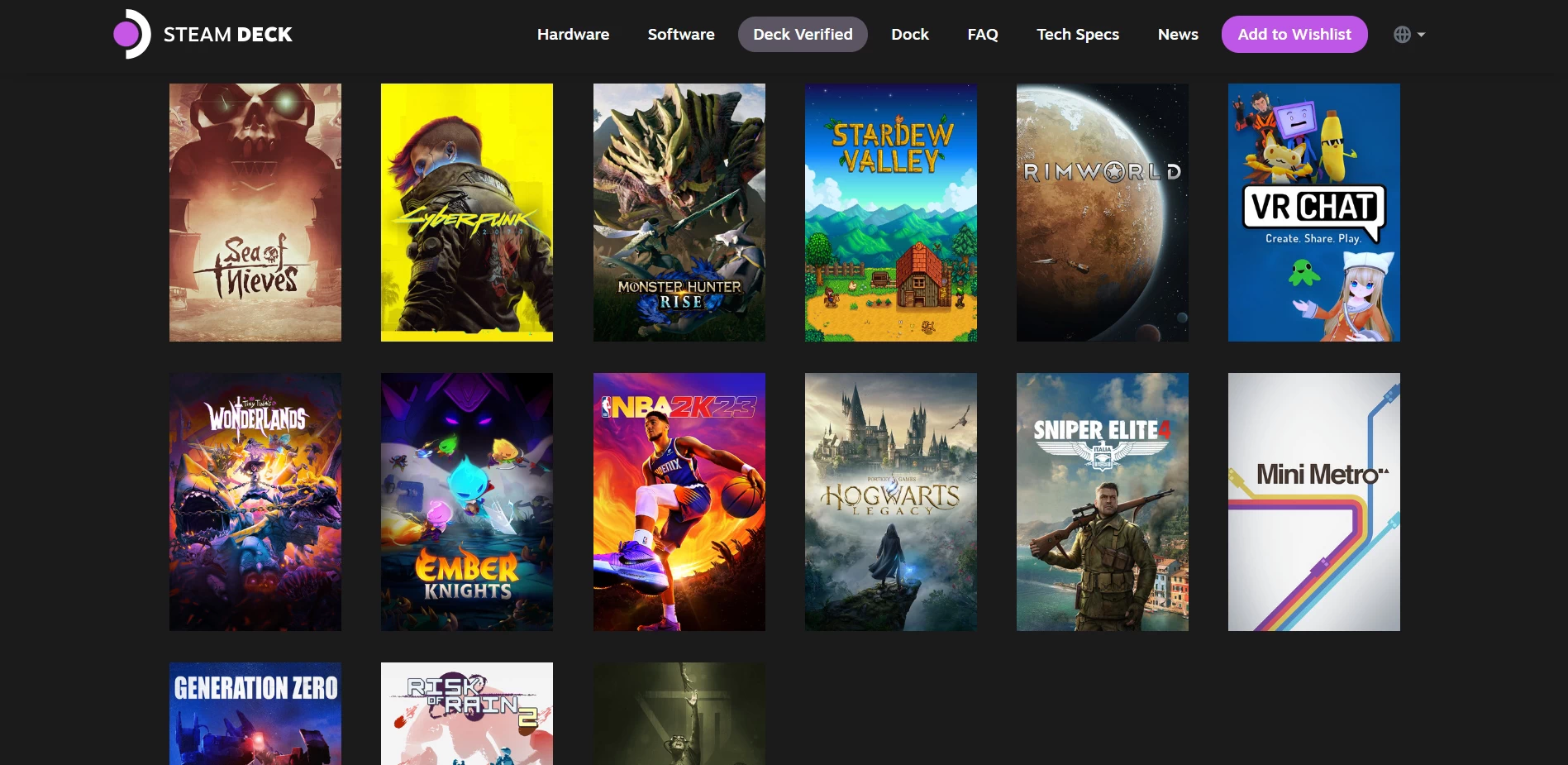Open the Sea of Thieves game cover

click(x=255, y=213)
